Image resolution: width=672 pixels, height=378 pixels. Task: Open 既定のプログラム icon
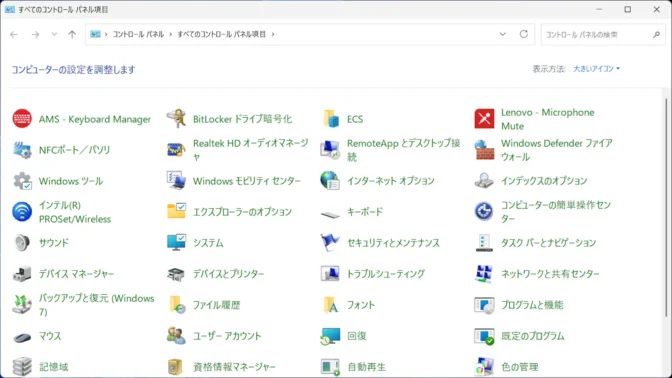pos(484,336)
